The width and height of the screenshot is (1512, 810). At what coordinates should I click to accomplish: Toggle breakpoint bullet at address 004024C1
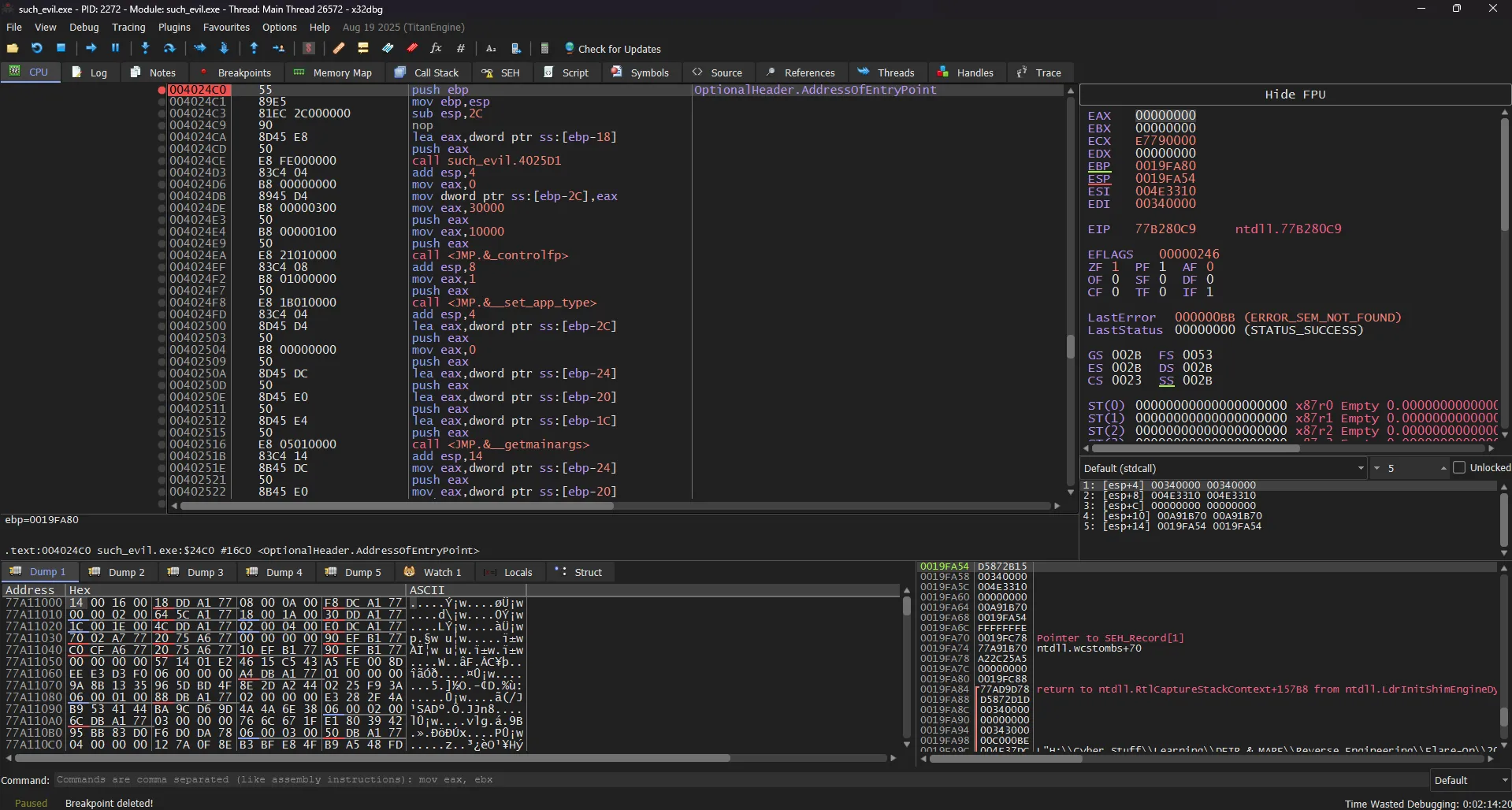tap(162, 102)
